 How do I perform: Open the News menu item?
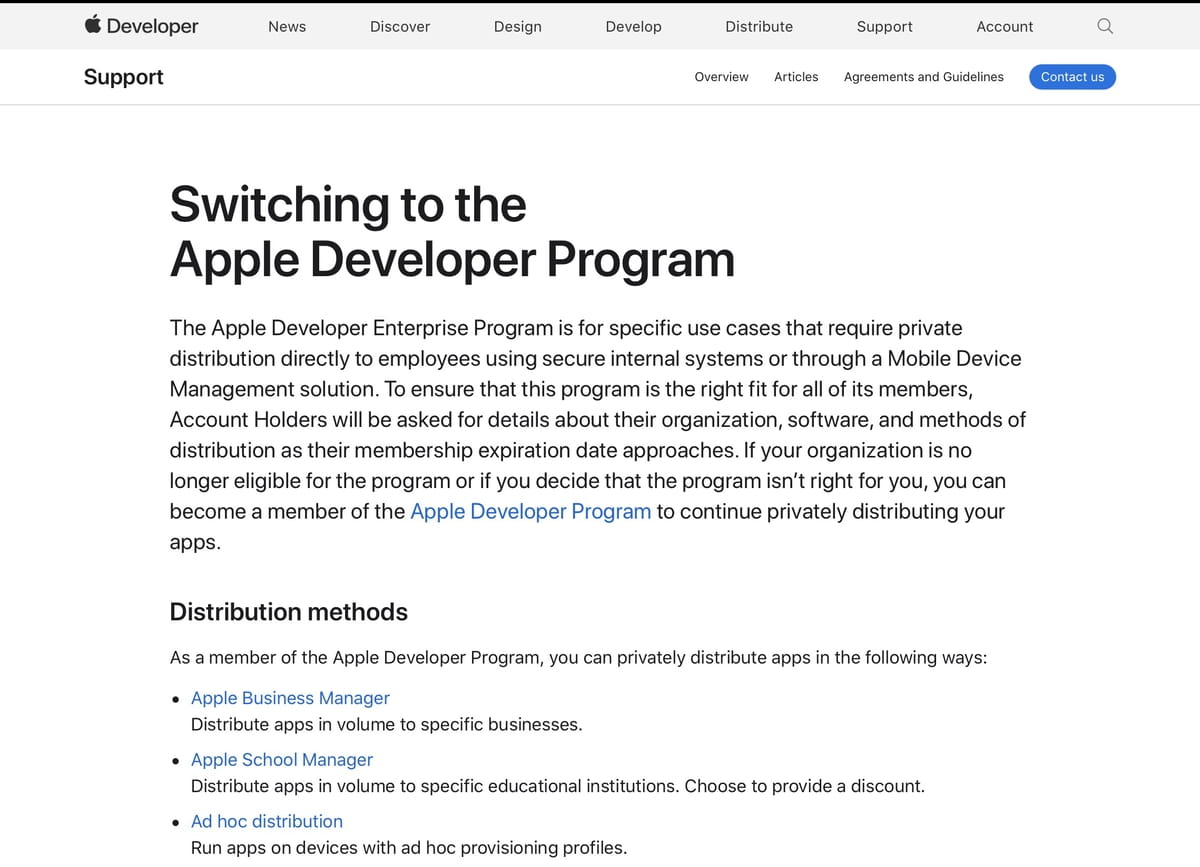[287, 27]
